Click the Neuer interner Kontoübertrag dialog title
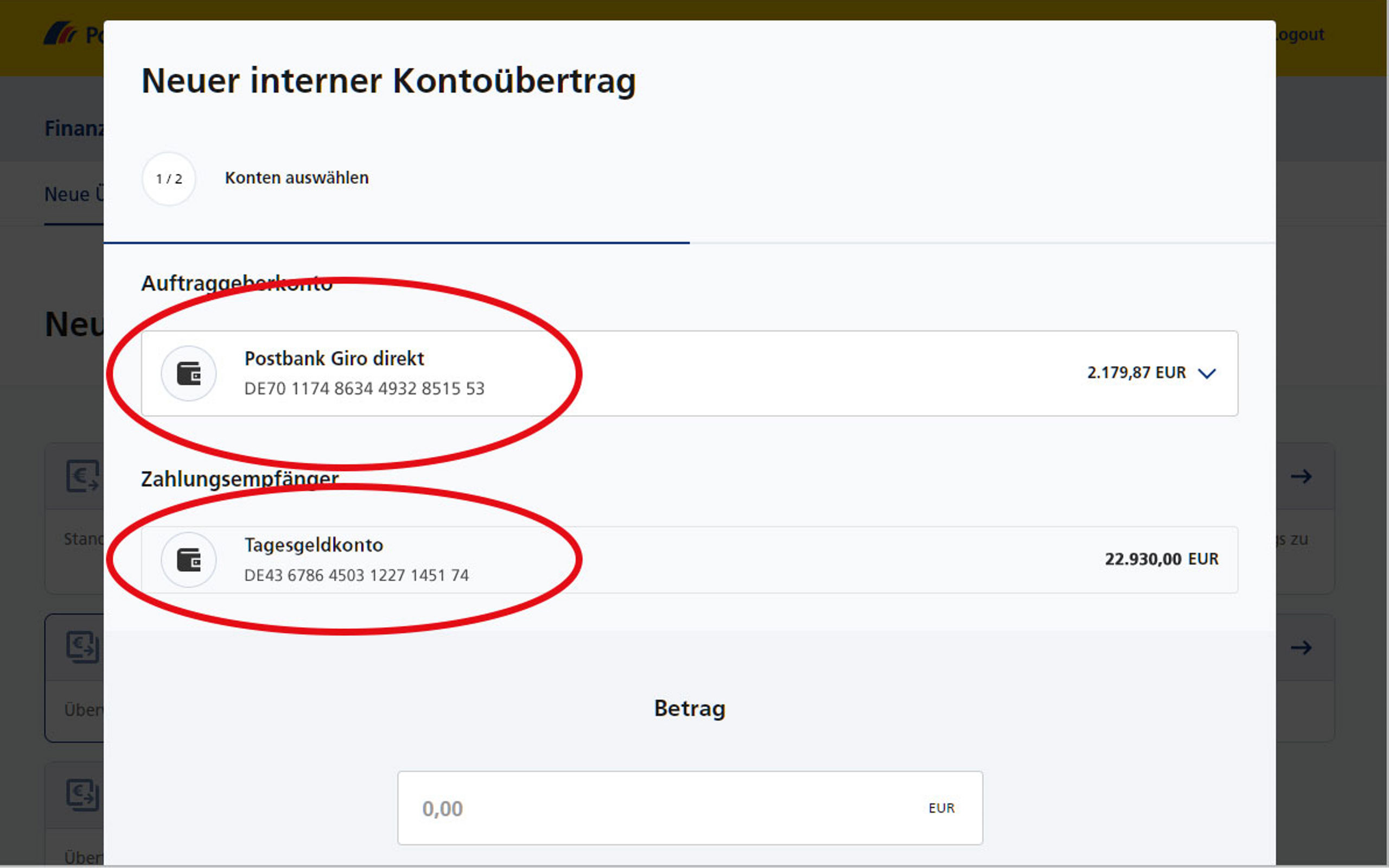The height and width of the screenshot is (868, 1389). tap(388, 80)
